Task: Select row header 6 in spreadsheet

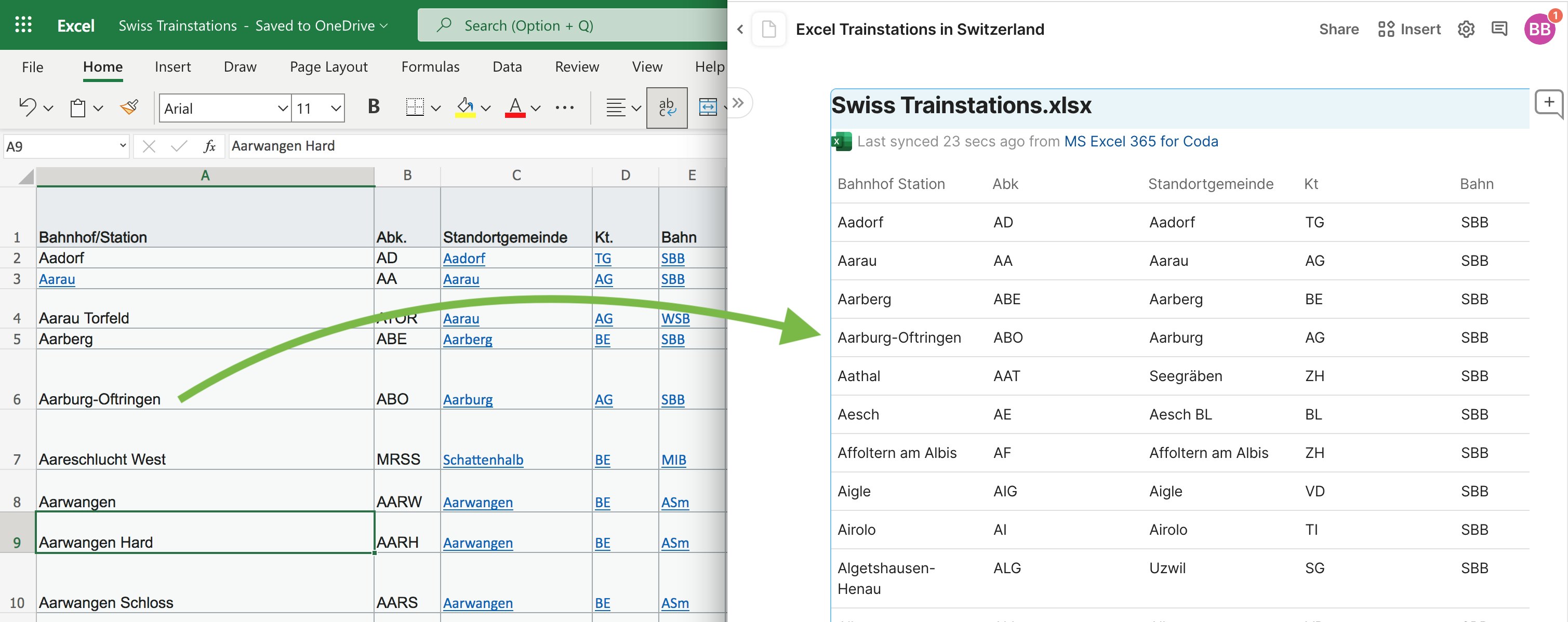Action: pos(17,398)
